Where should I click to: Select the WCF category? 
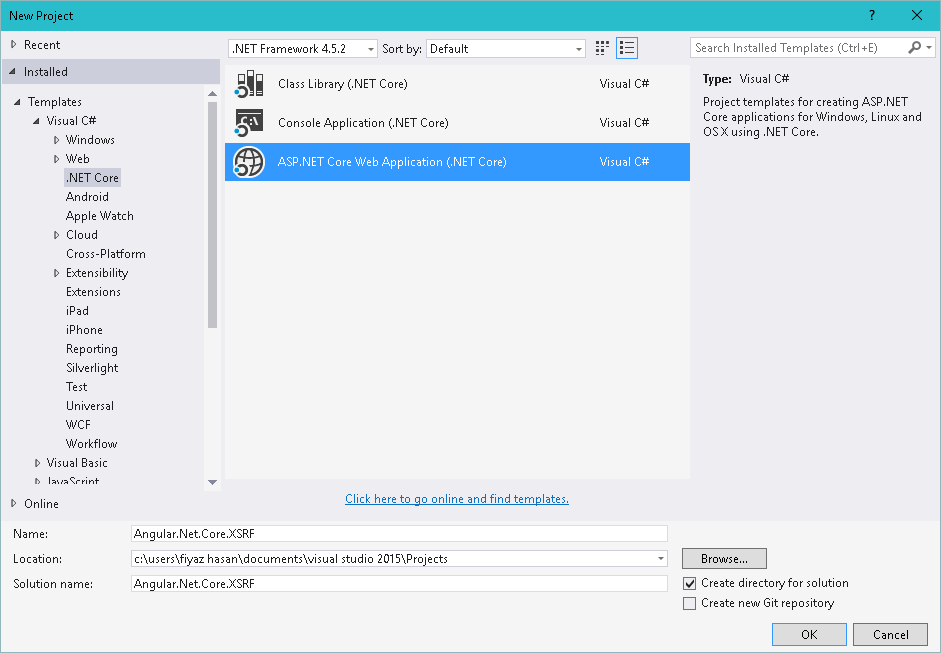[x=78, y=425]
